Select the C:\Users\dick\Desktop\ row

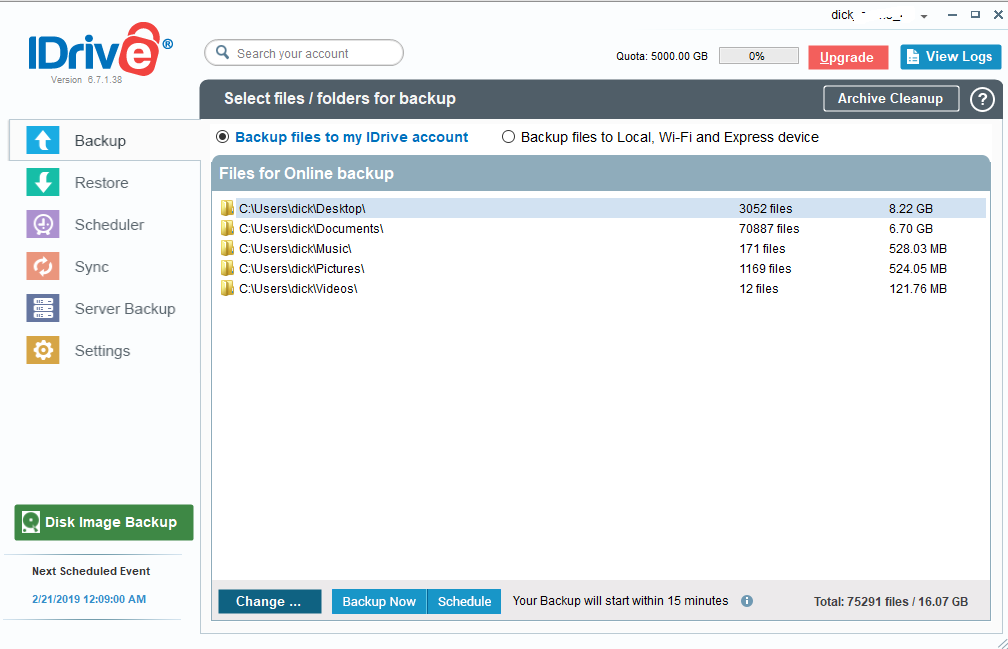602,208
